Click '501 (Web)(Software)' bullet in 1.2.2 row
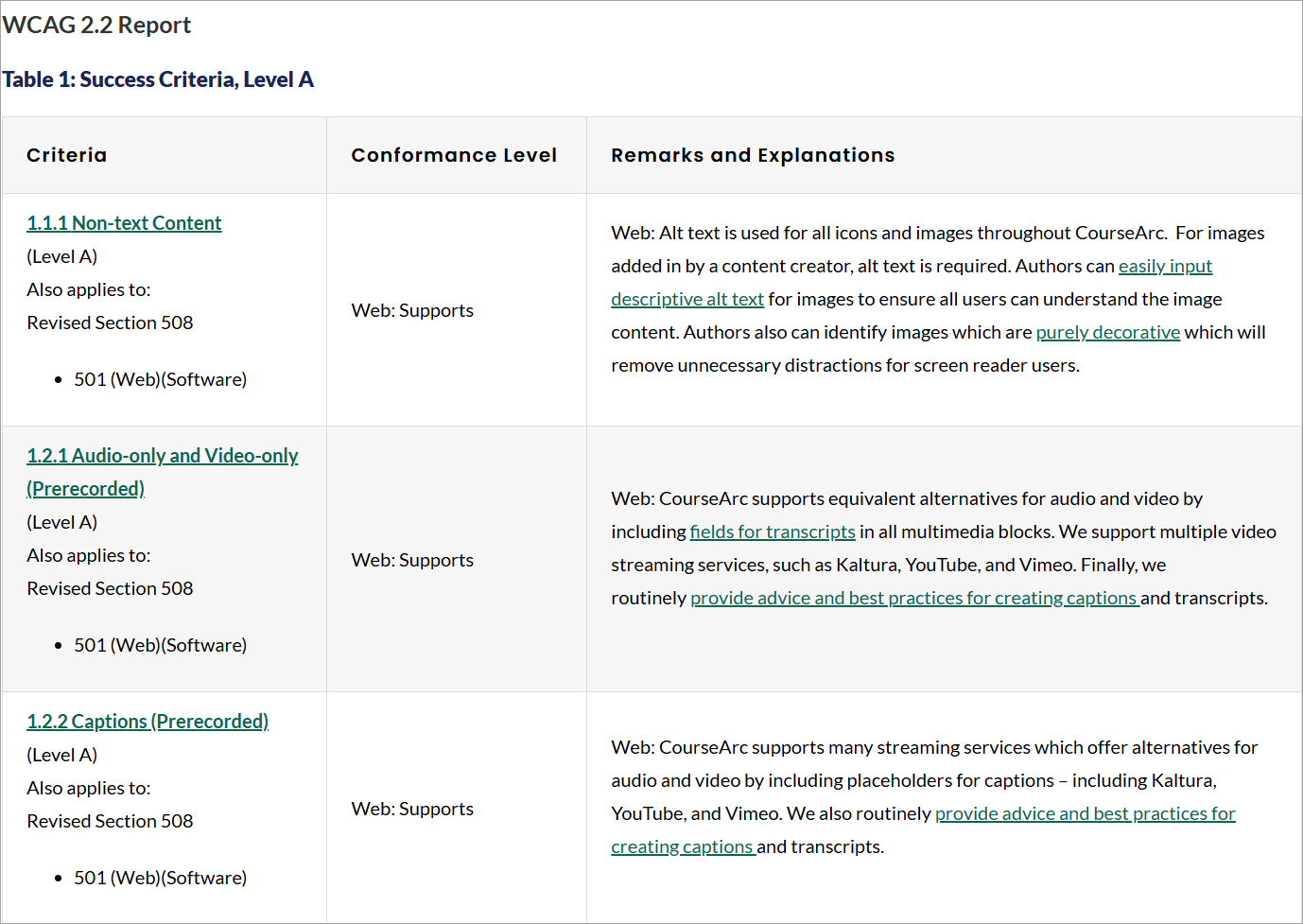Image resolution: width=1303 pixels, height=924 pixels. click(x=161, y=879)
